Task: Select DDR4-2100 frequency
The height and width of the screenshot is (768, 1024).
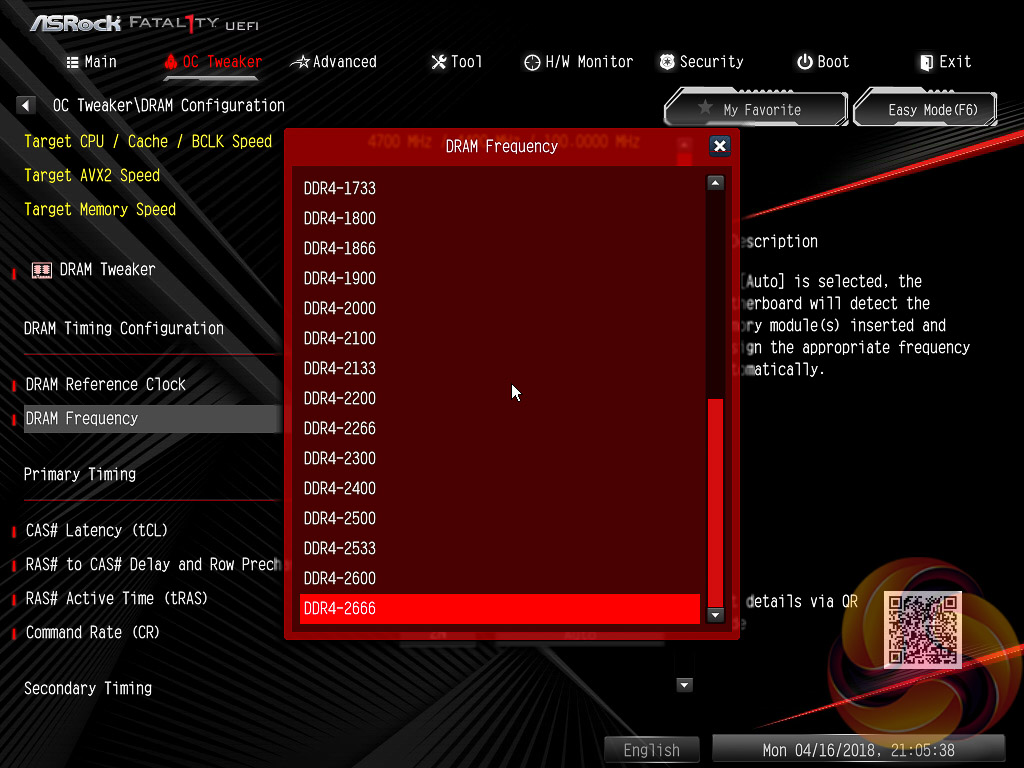Action: (500, 338)
